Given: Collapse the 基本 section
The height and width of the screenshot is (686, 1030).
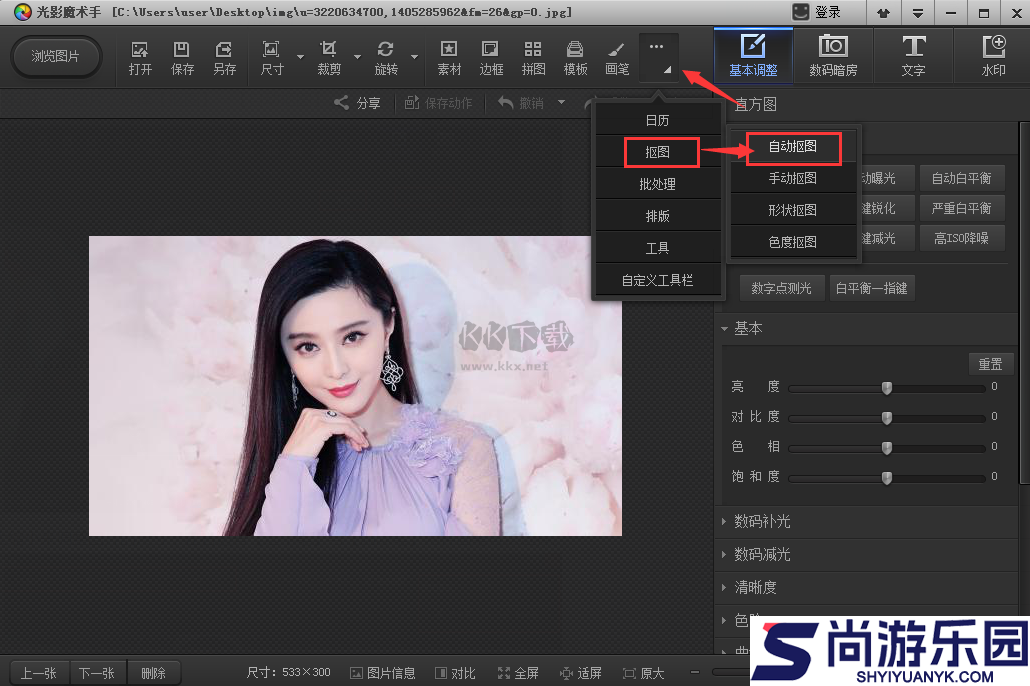Looking at the screenshot, I should [725, 329].
